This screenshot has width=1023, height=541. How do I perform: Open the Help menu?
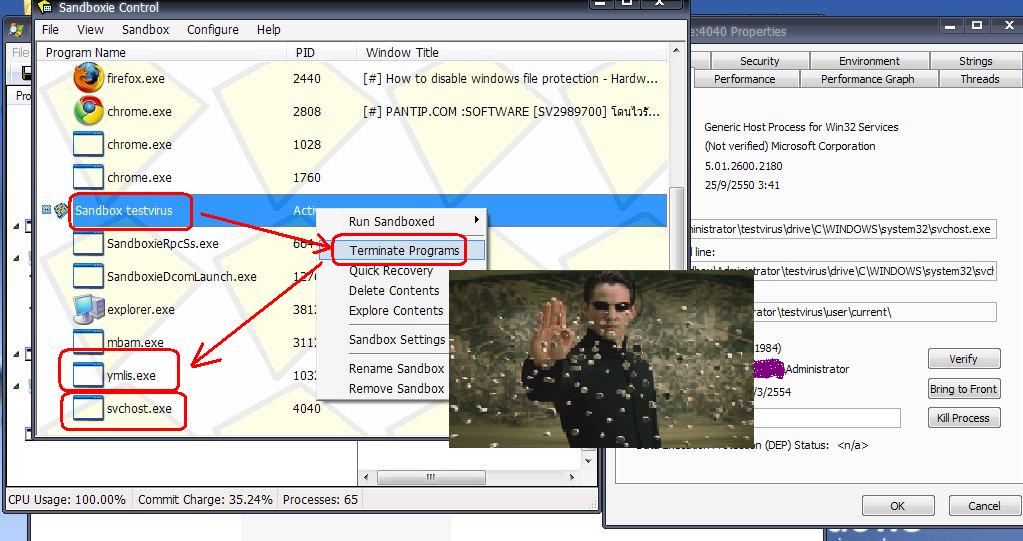coord(268,29)
